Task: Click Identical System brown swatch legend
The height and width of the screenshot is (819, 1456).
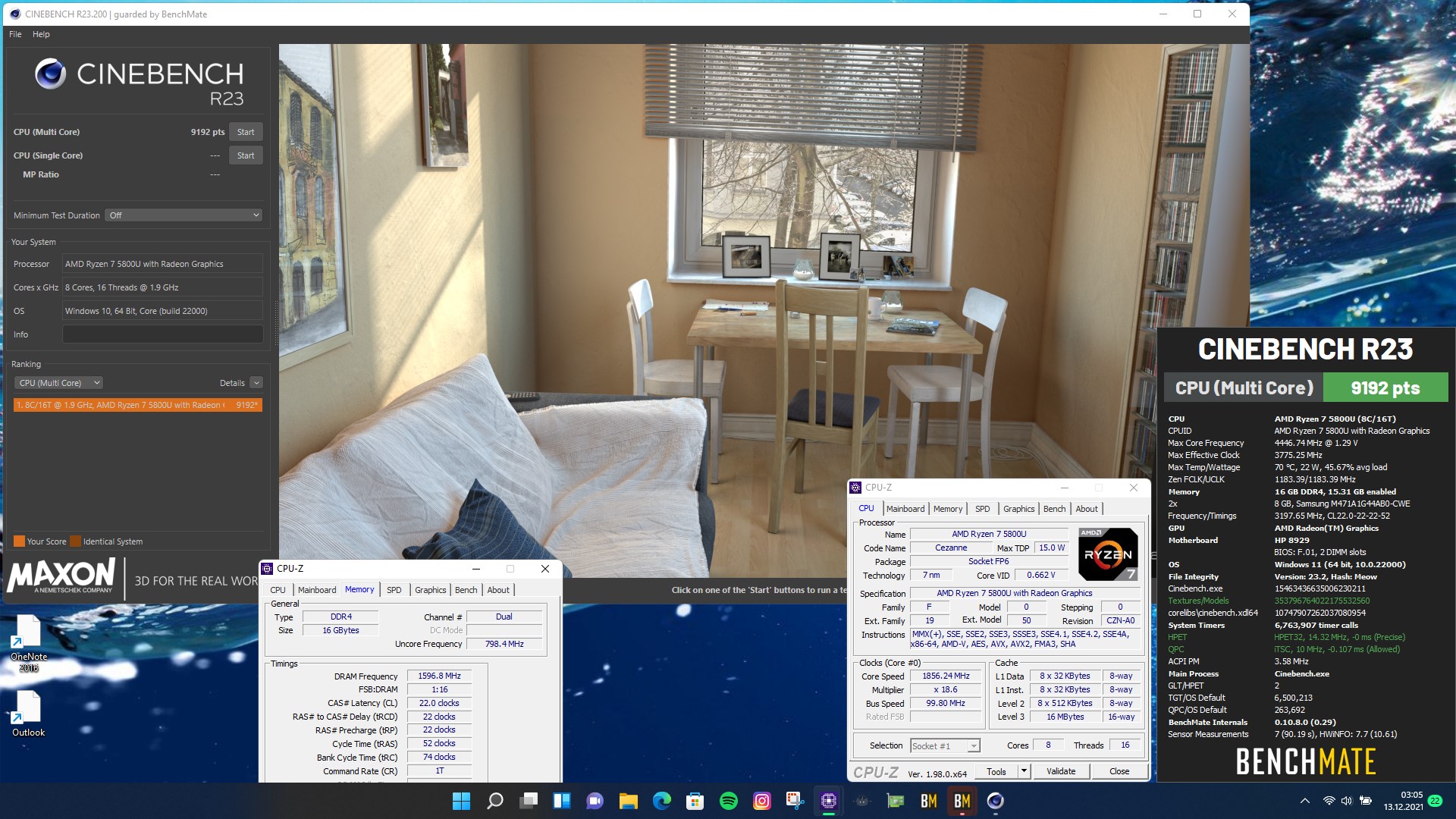Action: [75, 541]
